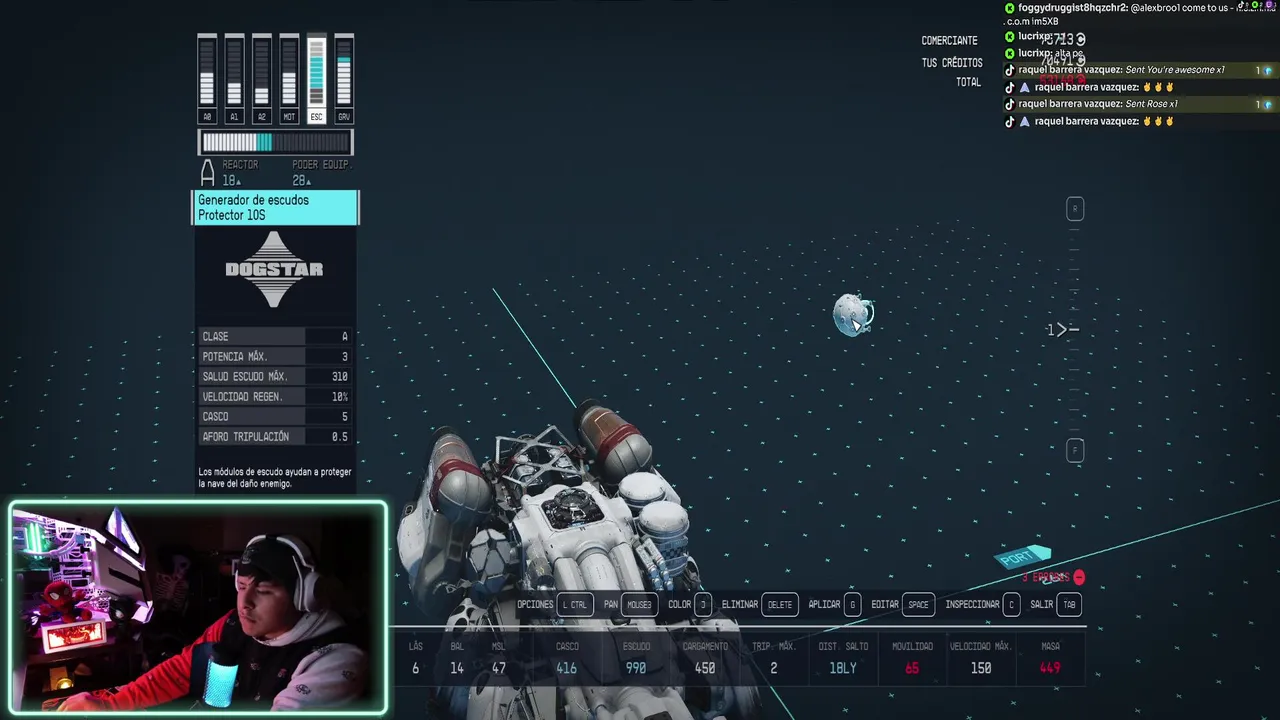Select the Generador de escudos Protector 10S title
Viewport: 1280px width, 720px height.
[275, 208]
